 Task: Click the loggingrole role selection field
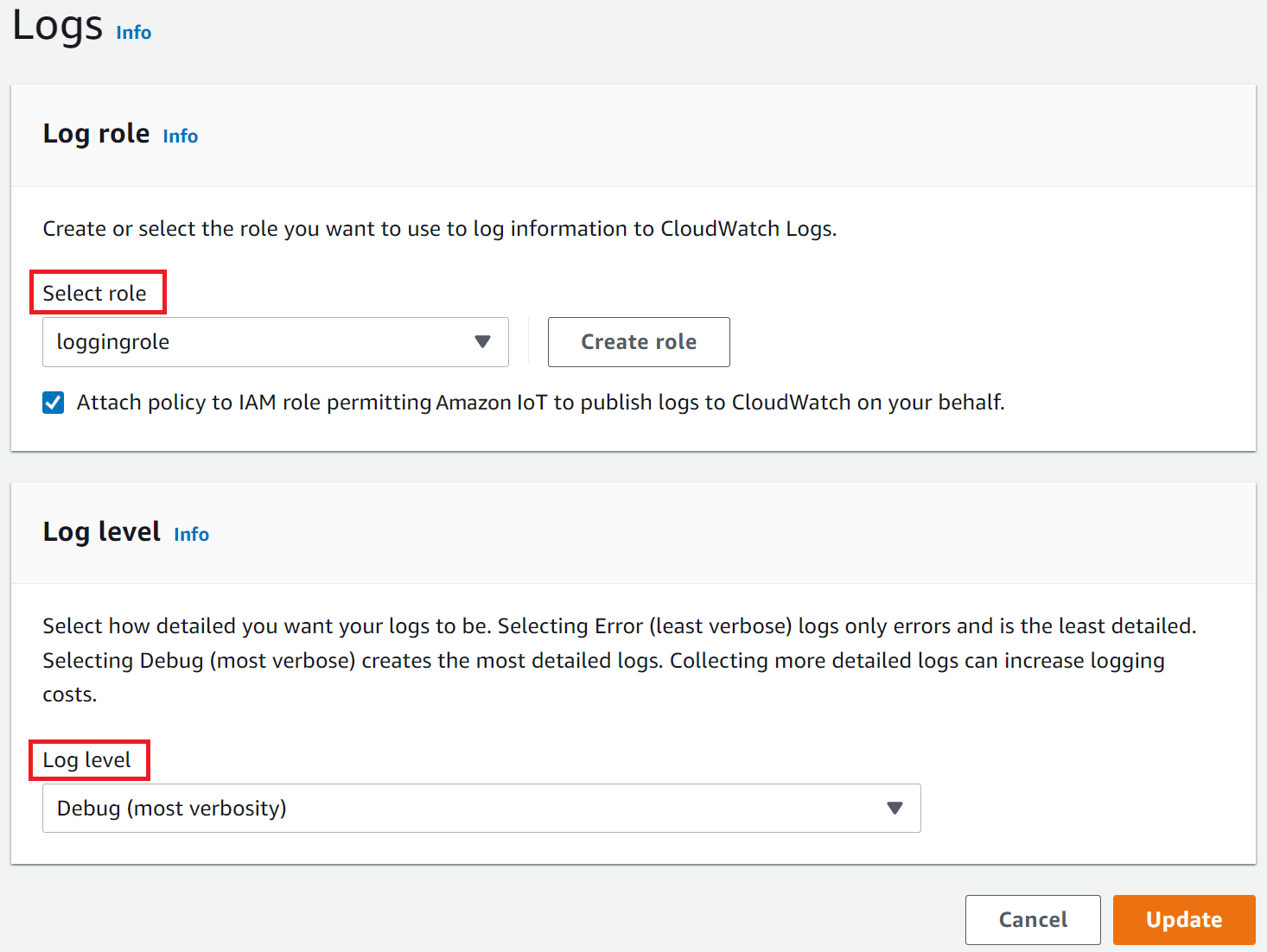(259, 342)
